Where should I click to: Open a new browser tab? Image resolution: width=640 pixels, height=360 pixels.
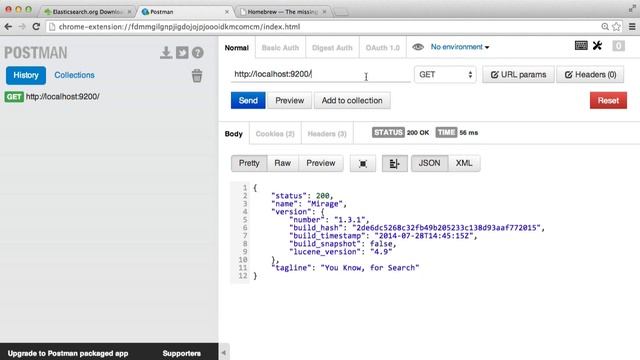[x=341, y=12]
